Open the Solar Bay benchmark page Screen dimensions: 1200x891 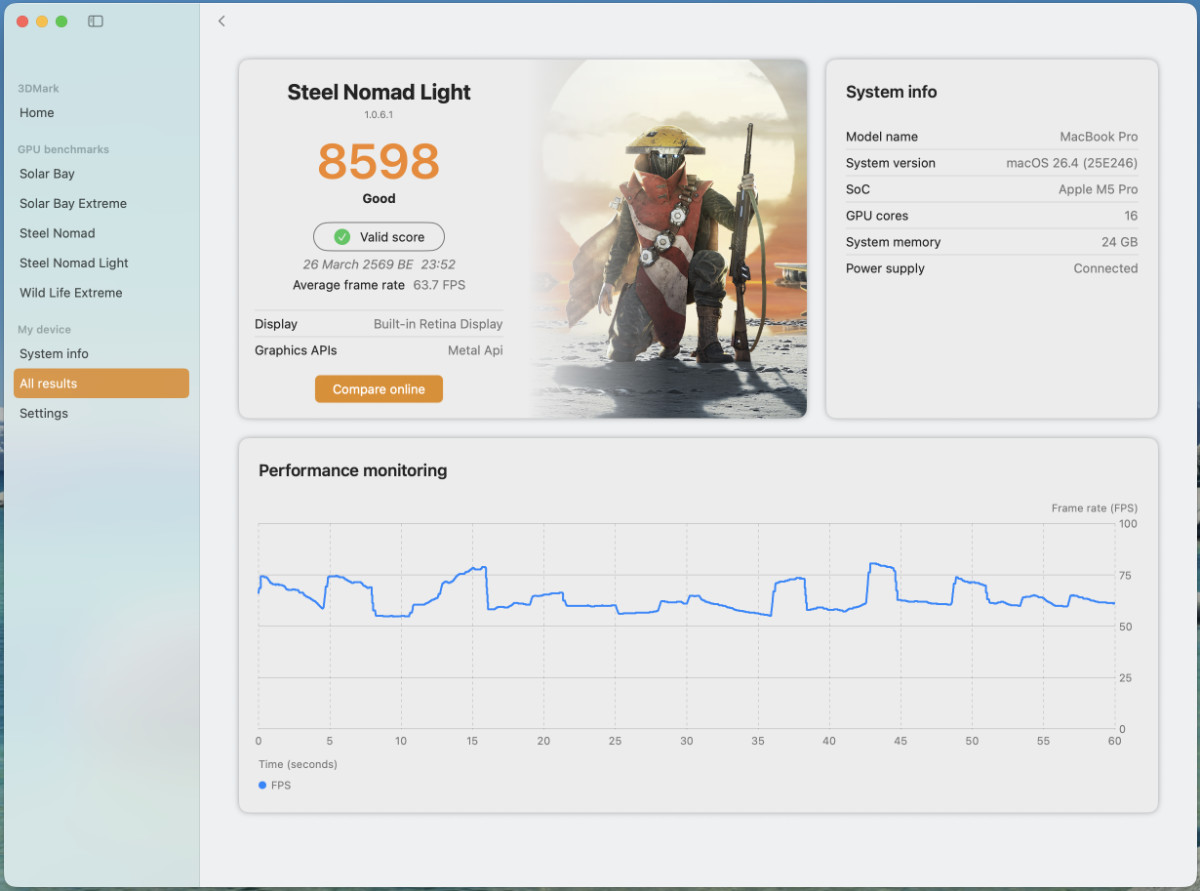point(46,174)
